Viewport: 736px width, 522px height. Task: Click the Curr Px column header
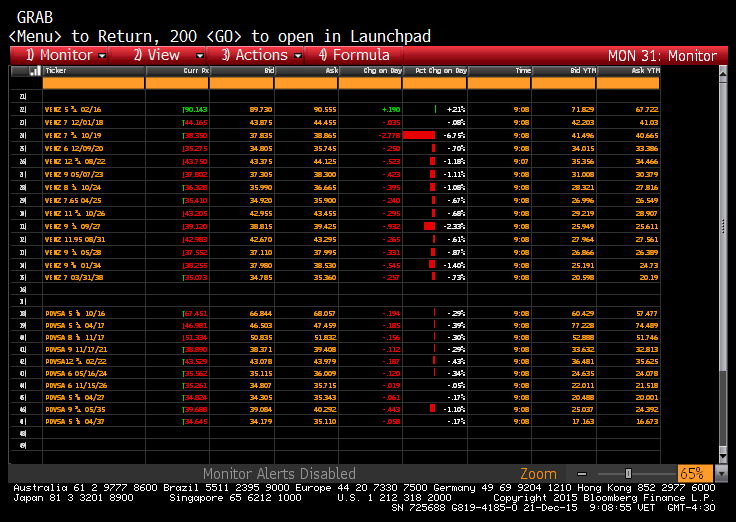(177, 71)
